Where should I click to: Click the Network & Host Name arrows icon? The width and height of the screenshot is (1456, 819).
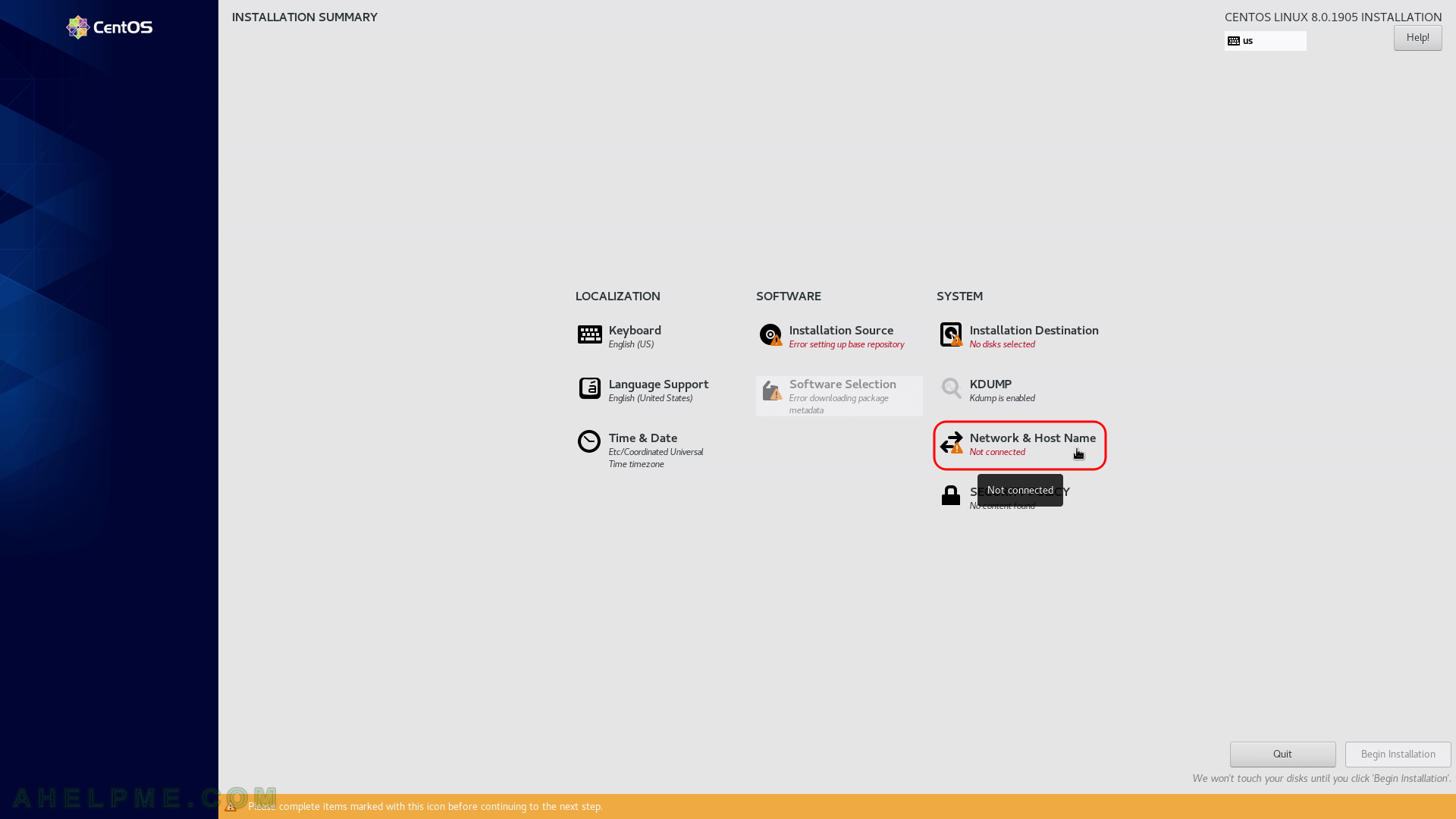[951, 442]
